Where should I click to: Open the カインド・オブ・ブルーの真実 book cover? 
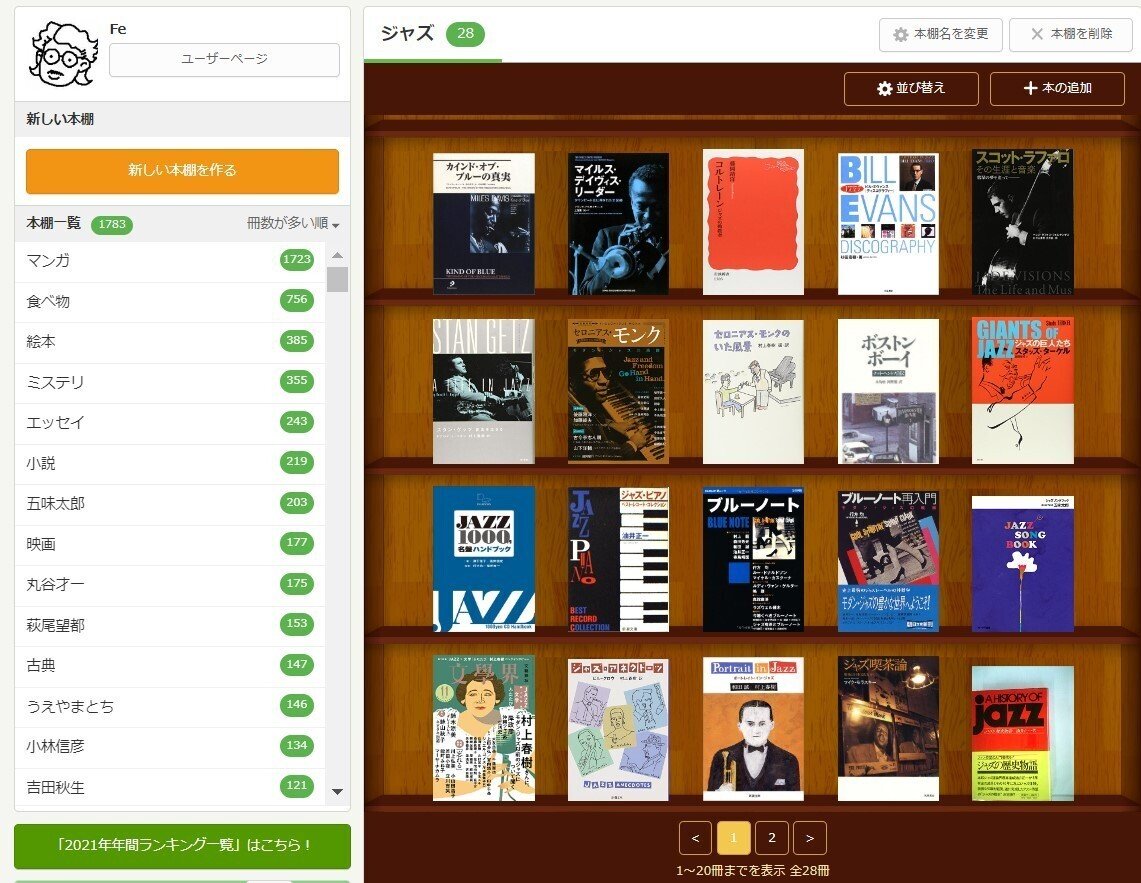coord(483,223)
